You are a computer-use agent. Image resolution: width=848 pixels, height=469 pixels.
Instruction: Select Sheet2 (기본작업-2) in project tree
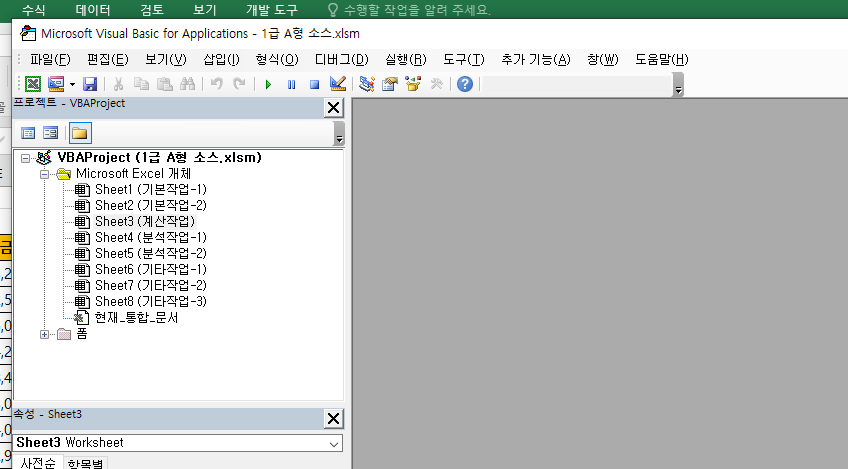pyautogui.click(x=151, y=206)
